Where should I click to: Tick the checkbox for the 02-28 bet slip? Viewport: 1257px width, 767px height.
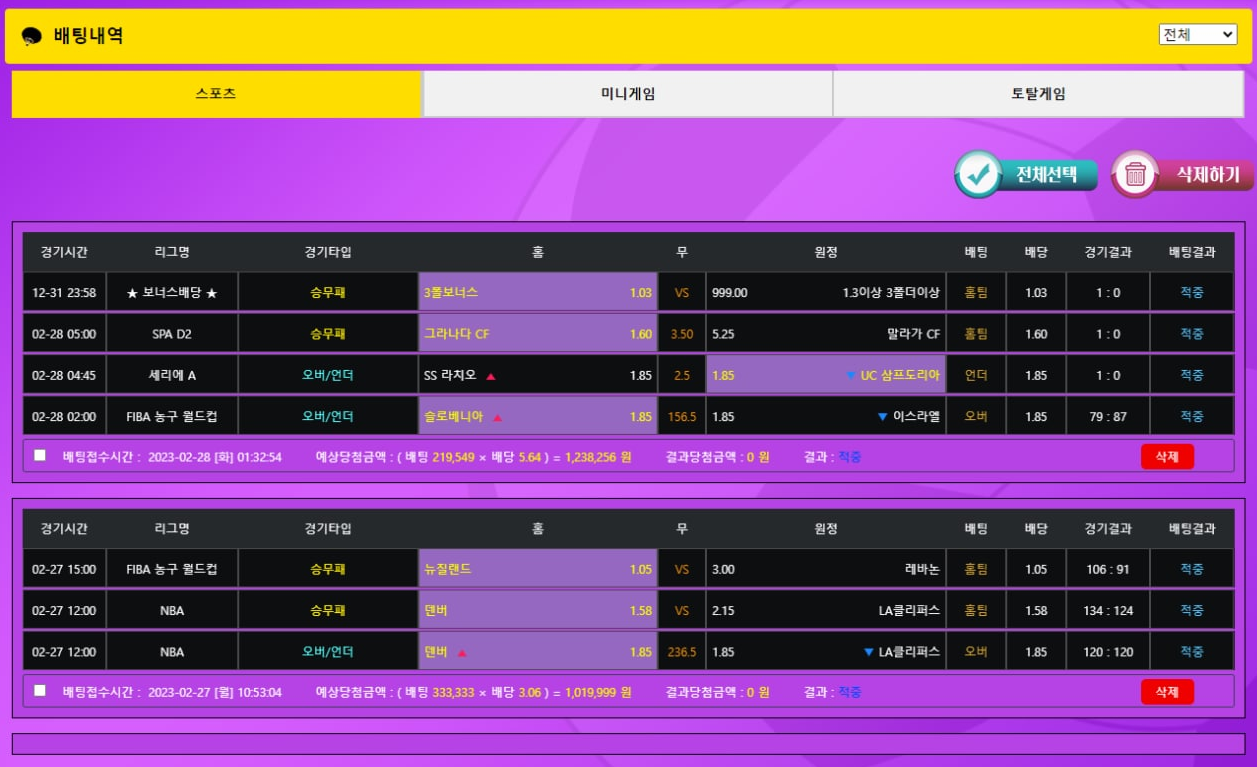click(x=40, y=455)
